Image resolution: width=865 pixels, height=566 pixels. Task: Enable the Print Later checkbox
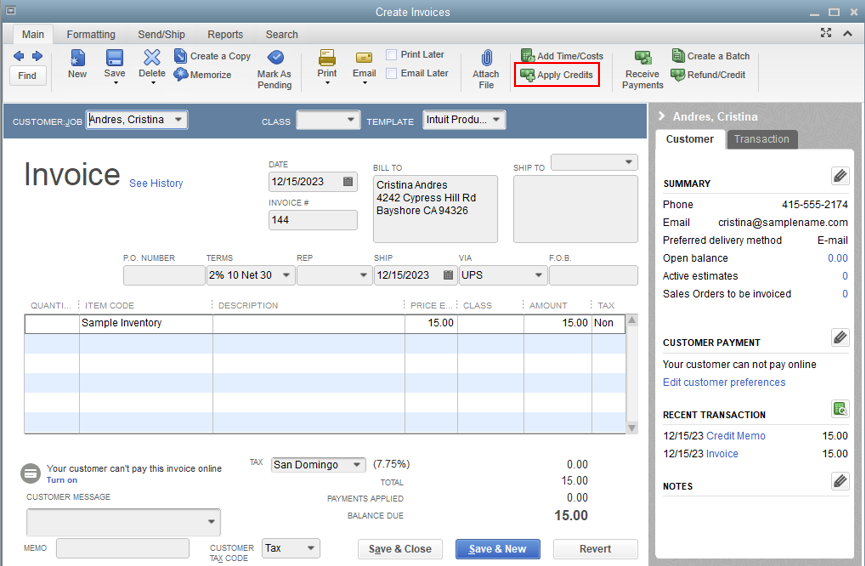392,55
